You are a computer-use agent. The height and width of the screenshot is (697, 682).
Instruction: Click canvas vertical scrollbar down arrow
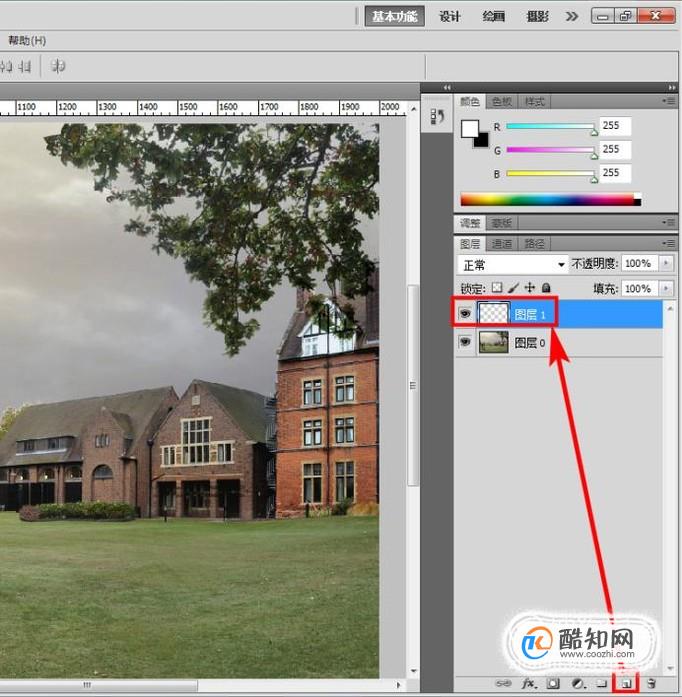(413, 671)
